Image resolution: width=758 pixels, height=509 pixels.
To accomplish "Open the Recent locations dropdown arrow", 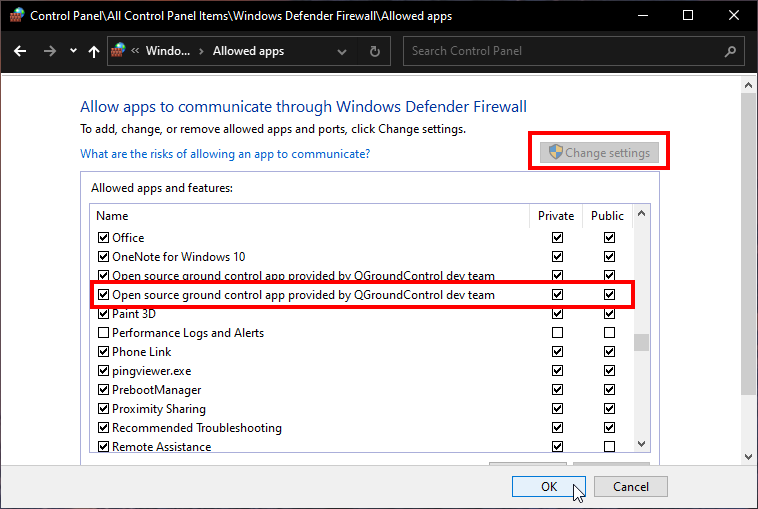I will [x=72, y=51].
